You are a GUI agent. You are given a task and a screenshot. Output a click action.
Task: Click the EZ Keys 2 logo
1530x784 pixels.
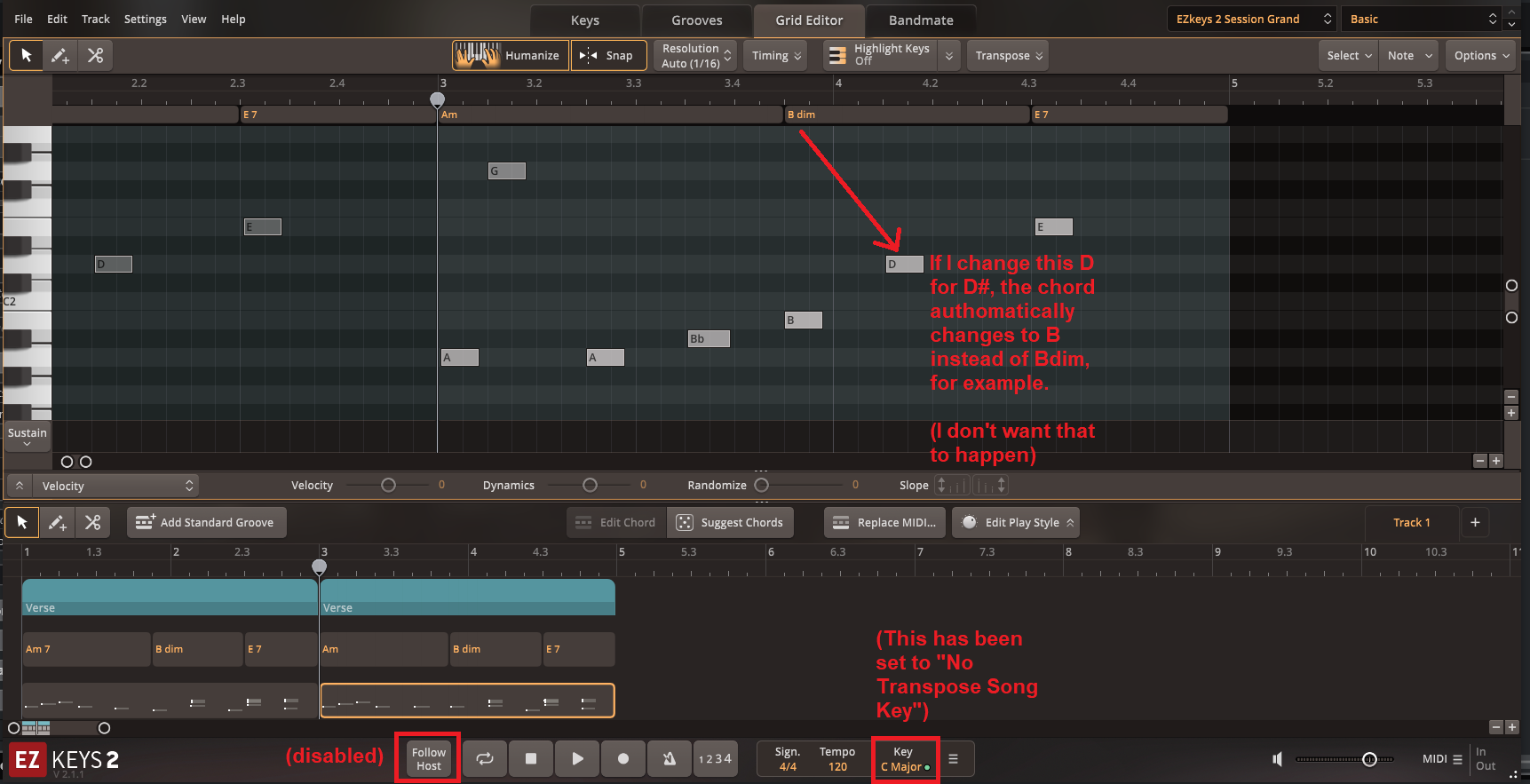coord(66,761)
